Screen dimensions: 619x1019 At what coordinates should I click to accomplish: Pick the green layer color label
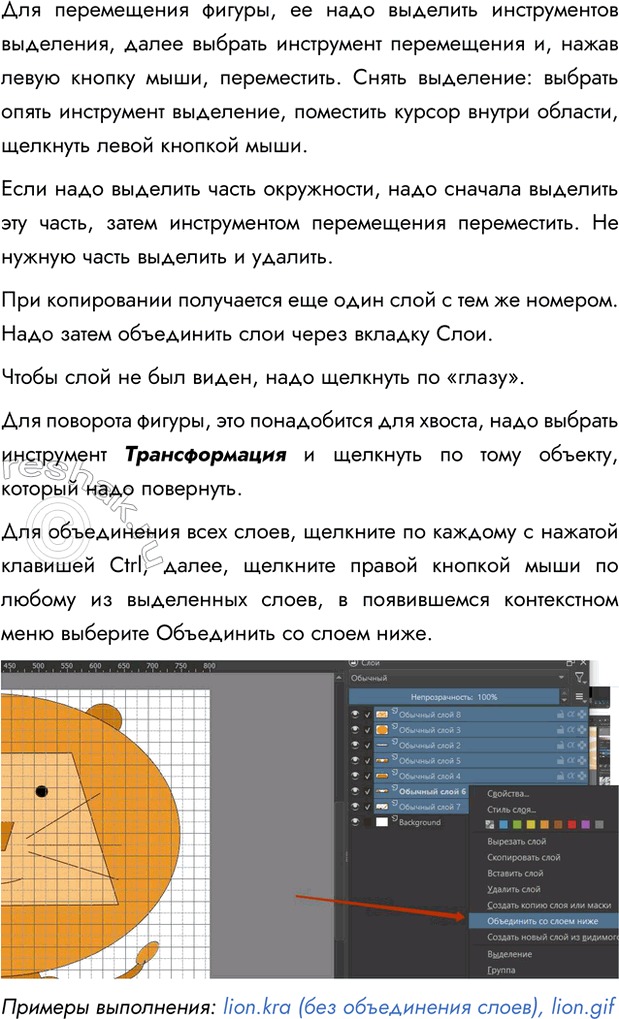click(517, 824)
